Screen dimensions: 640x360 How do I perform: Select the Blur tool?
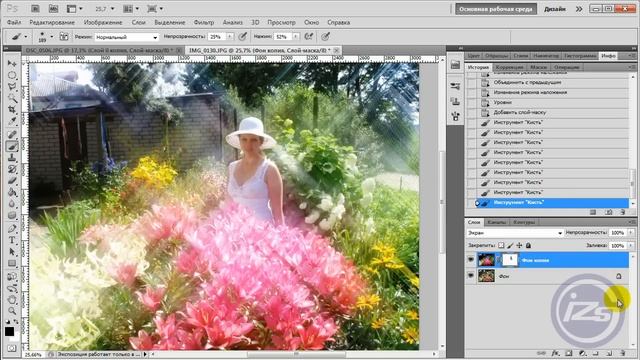12,204
